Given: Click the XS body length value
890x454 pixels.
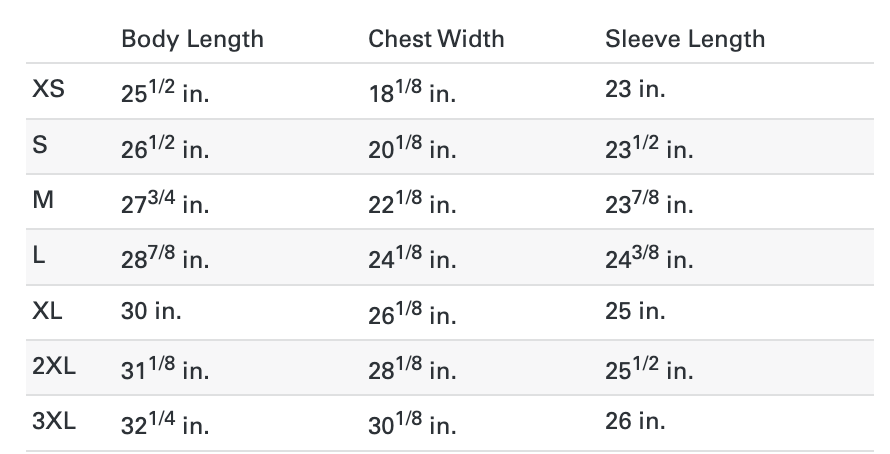Looking at the screenshot, I should [165, 92].
